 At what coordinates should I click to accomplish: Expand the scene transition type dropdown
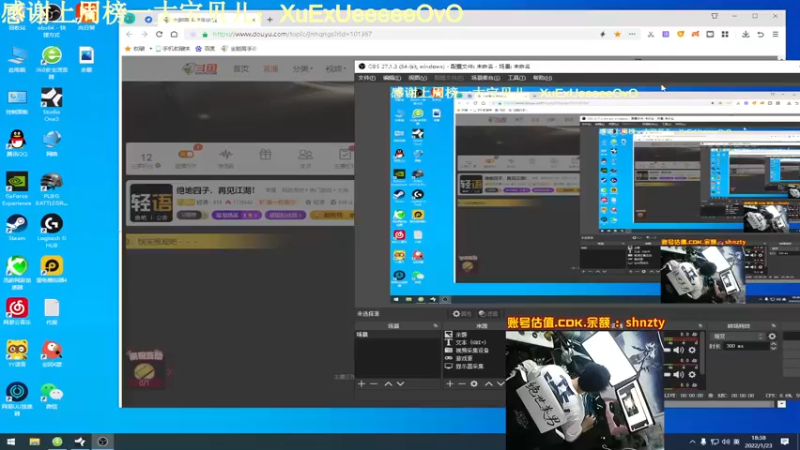coord(737,336)
